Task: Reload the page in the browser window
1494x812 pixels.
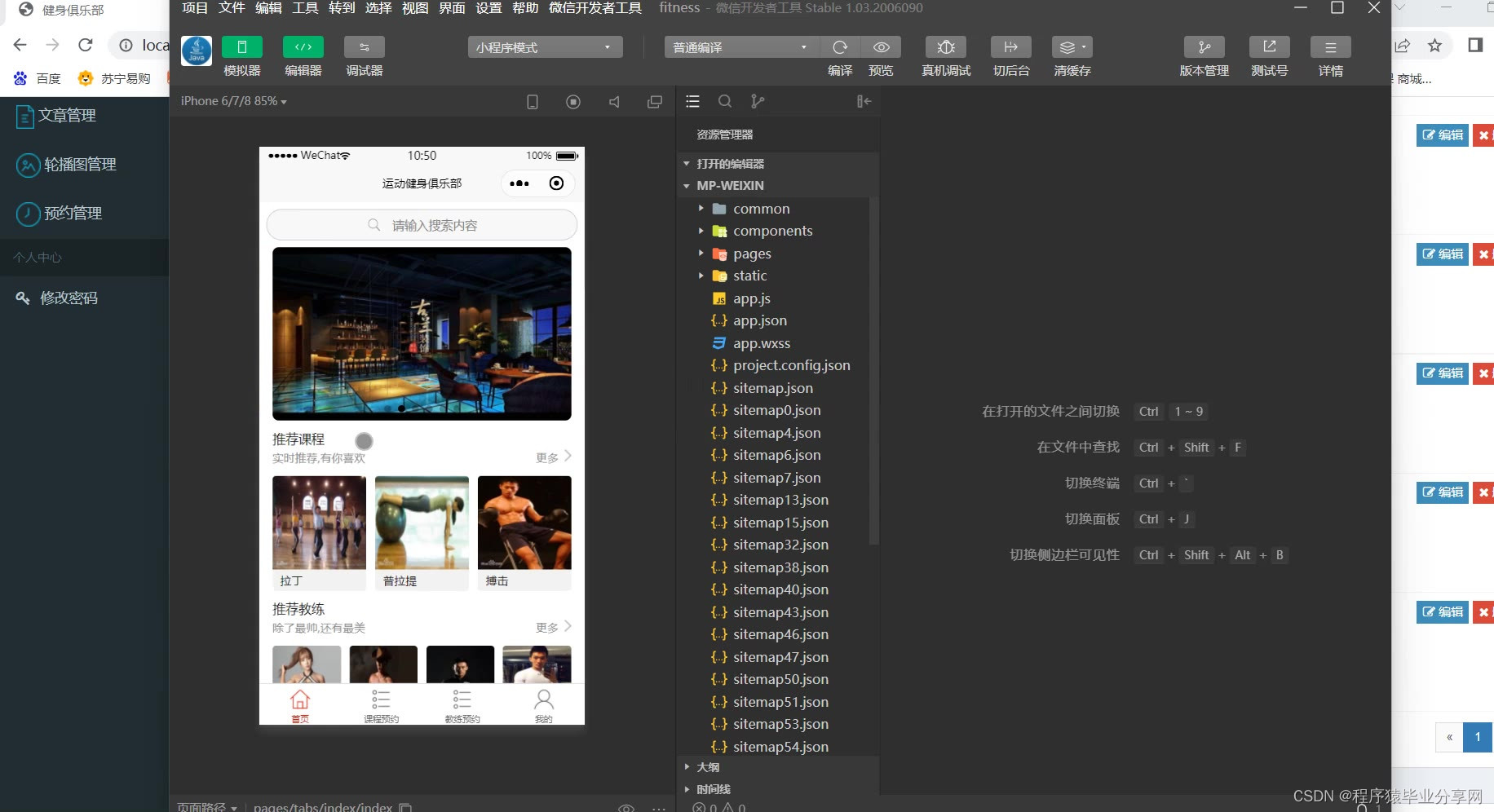Action: [x=85, y=45]
